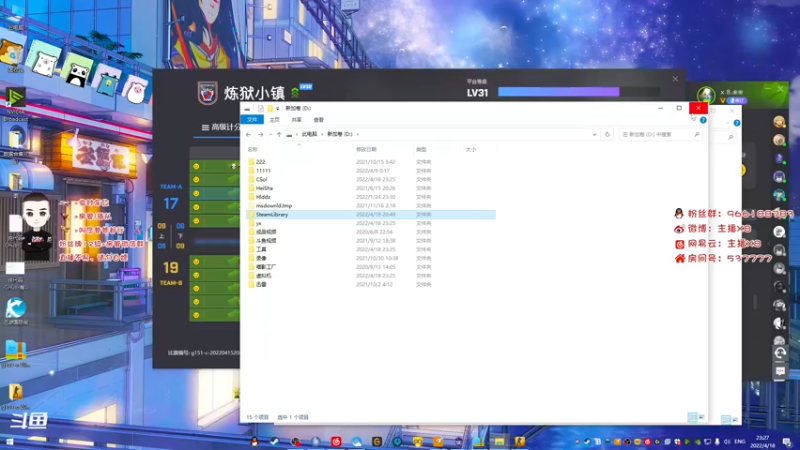Click the ENG language indicator in taskbar
Image resolution: width=800 pixels, height=450 pixels.
pos(740,441)
